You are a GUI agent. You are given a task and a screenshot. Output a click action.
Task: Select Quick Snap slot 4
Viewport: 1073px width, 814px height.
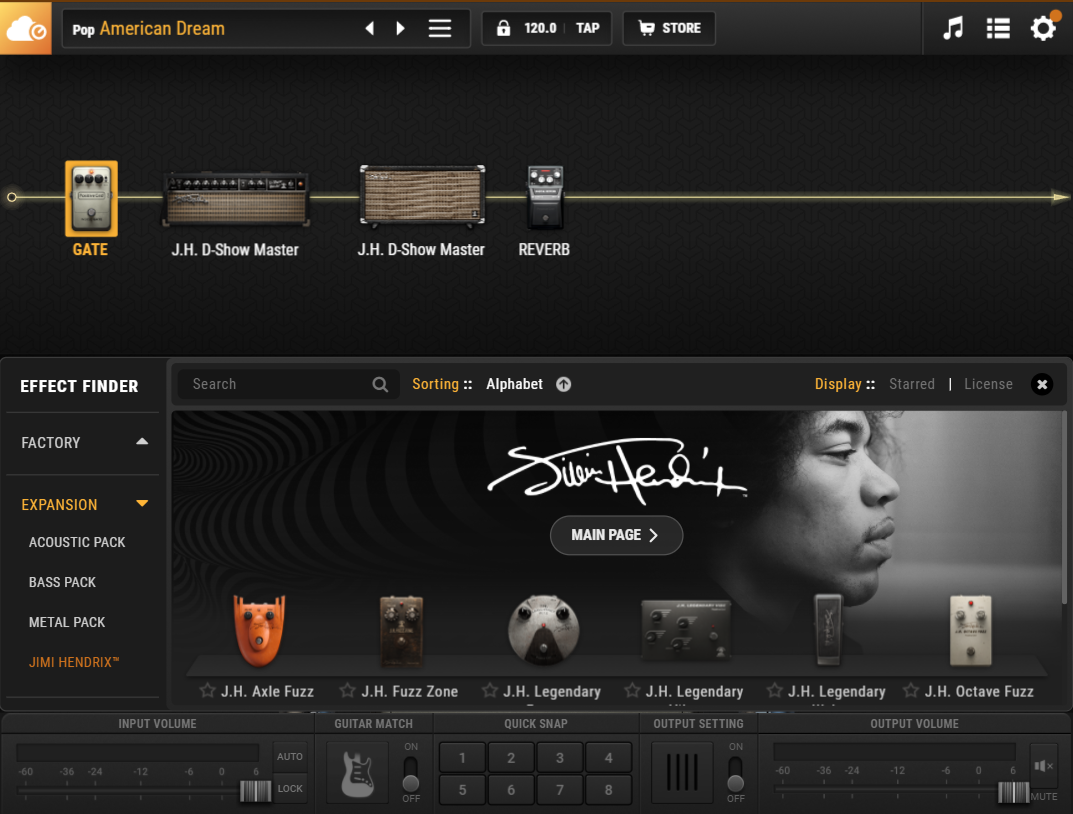(608, 758)
